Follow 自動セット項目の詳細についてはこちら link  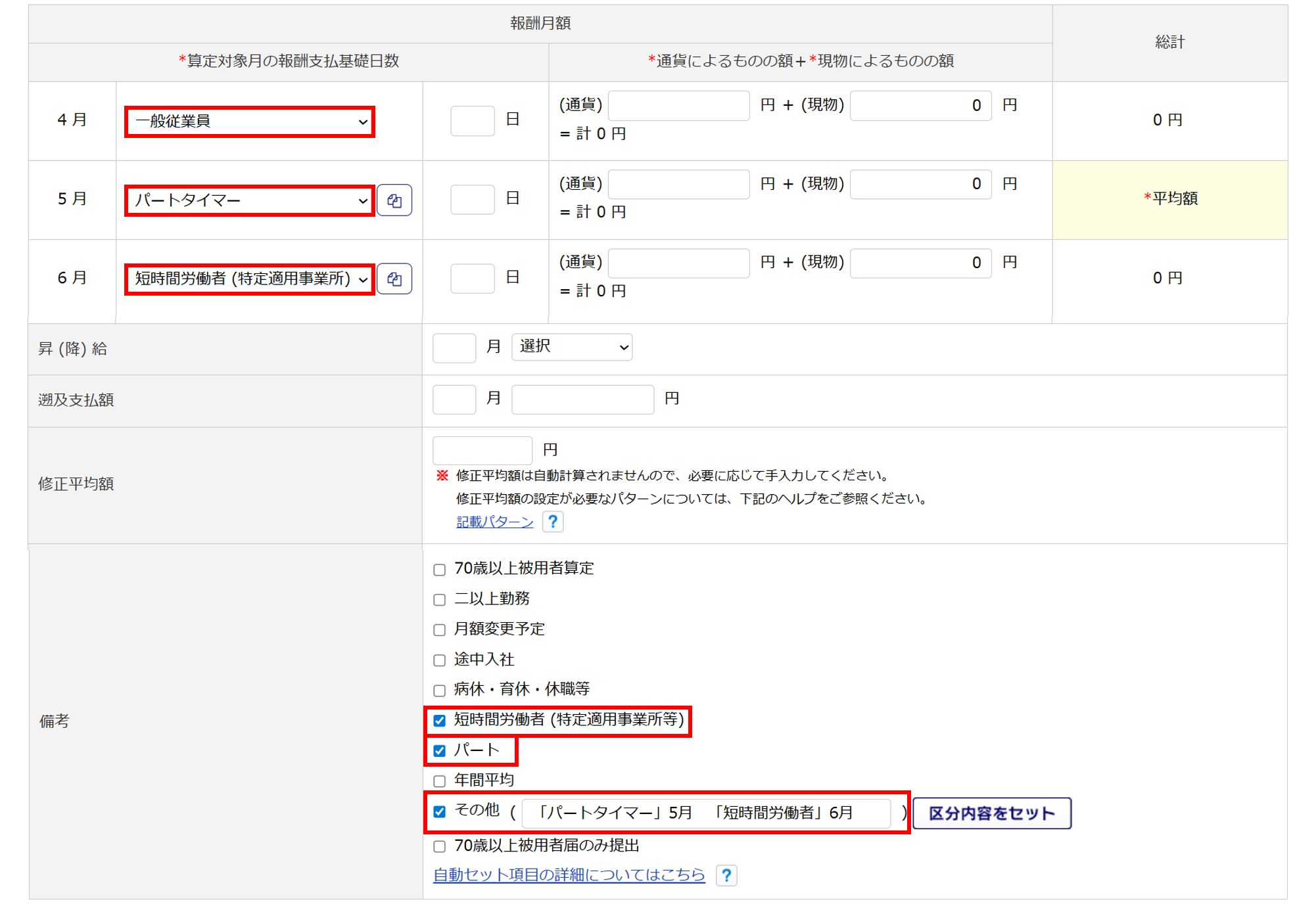[569, 875]
